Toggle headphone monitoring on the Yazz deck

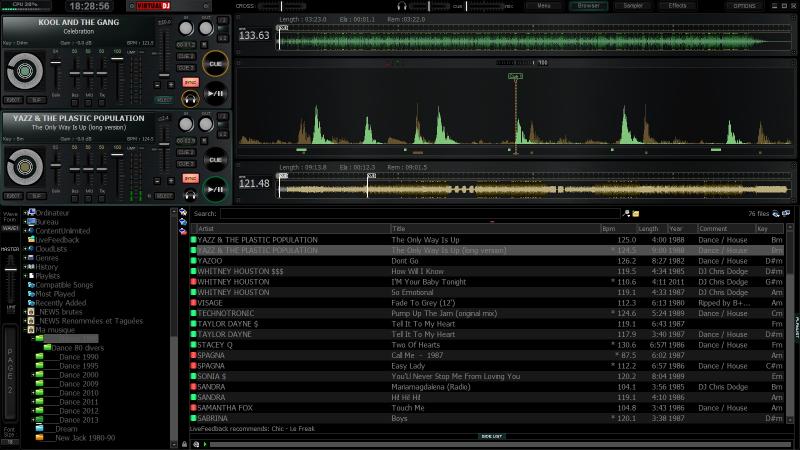click(x=190, y=194)
